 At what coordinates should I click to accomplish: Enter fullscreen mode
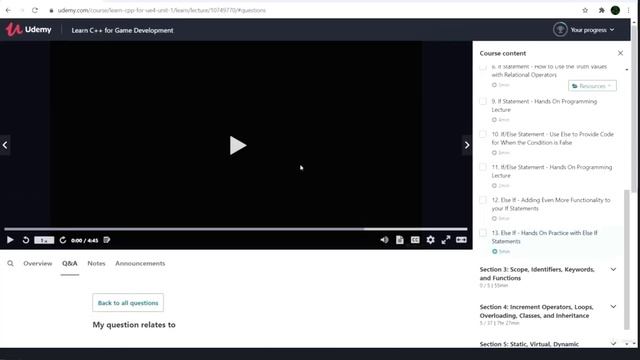tap(446, 240)
